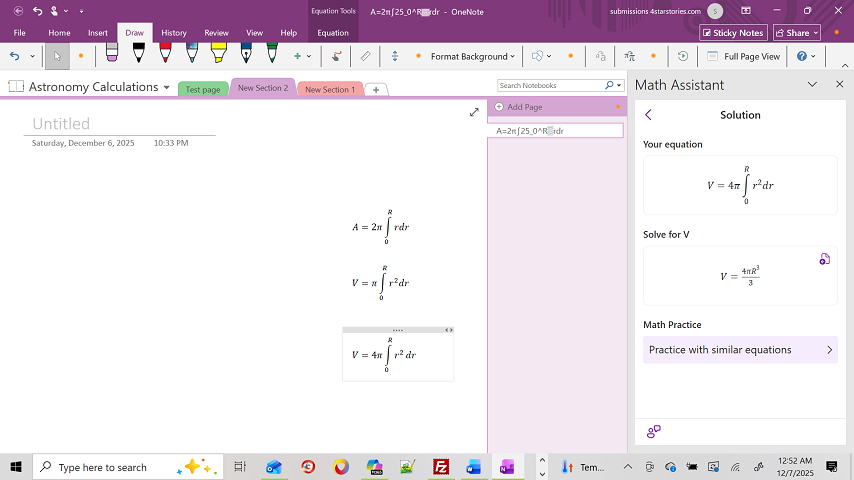The height and width of the screenshot is (480, 854).
Task: Click the Ink to Math icon
Action: (629, 56)
